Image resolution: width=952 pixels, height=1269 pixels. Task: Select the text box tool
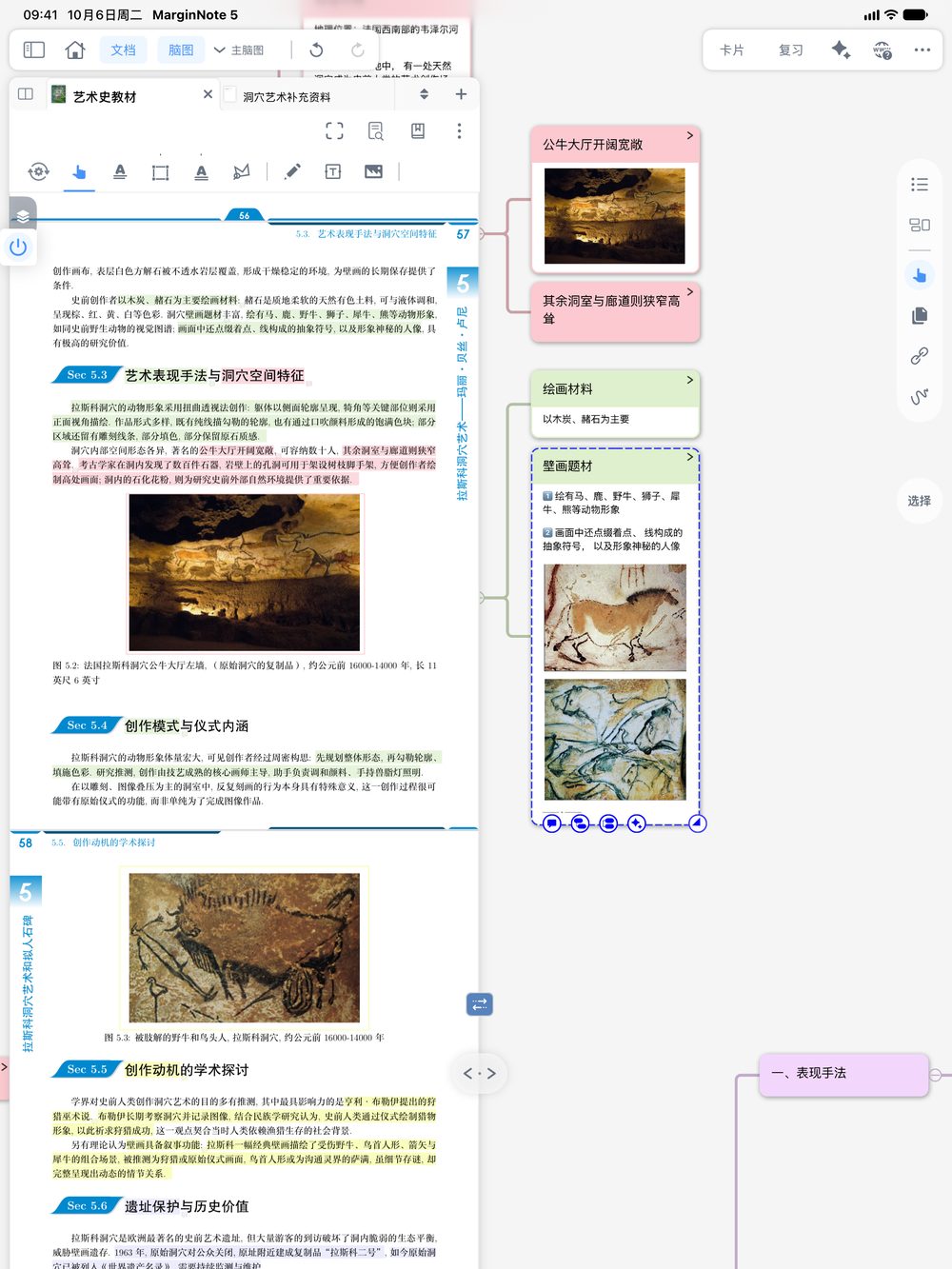[x=333, y=171]
